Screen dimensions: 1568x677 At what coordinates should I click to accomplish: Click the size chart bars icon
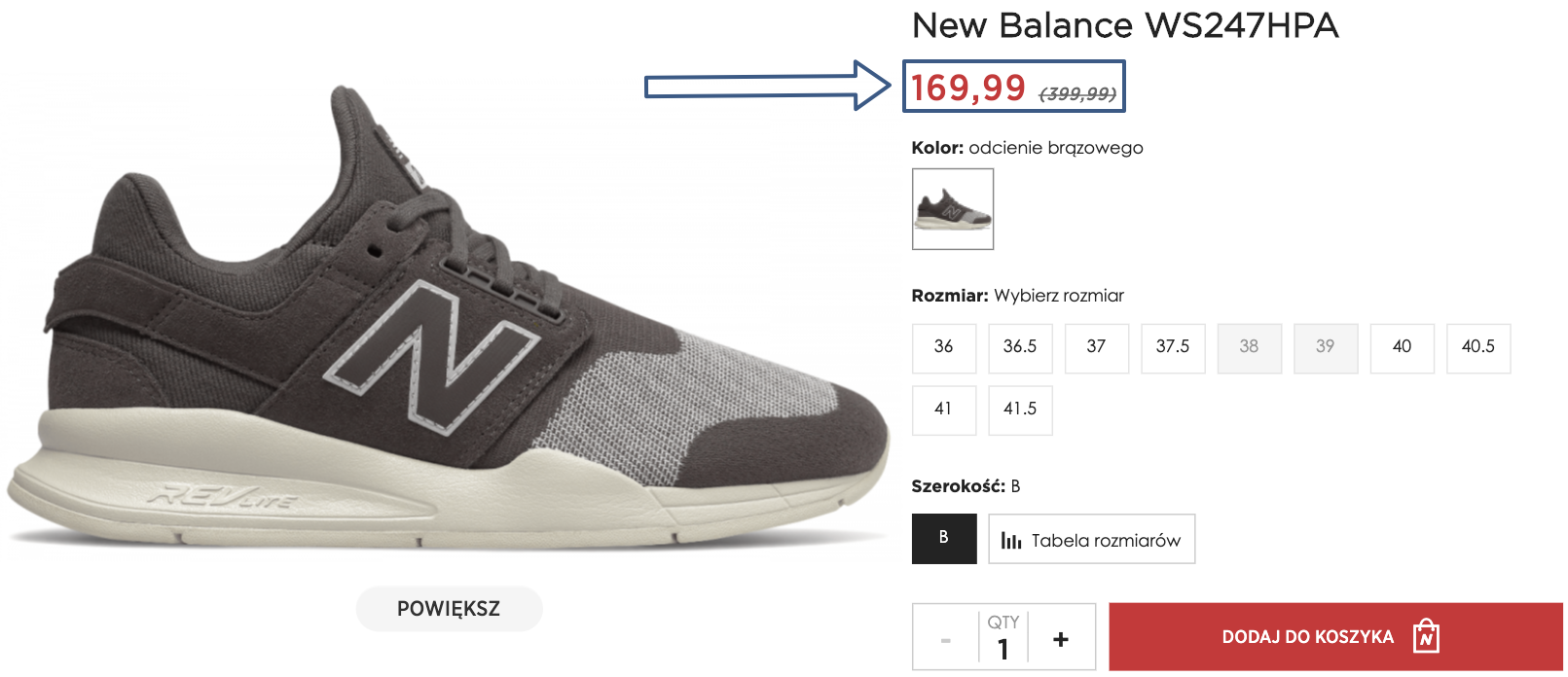[x=1011, y=541]
